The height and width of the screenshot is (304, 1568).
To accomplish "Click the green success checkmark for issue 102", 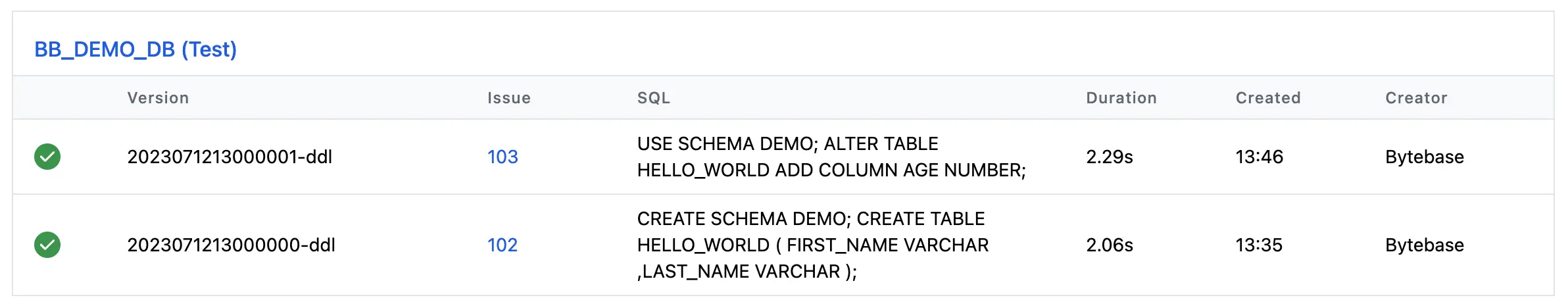I will 47,245.
